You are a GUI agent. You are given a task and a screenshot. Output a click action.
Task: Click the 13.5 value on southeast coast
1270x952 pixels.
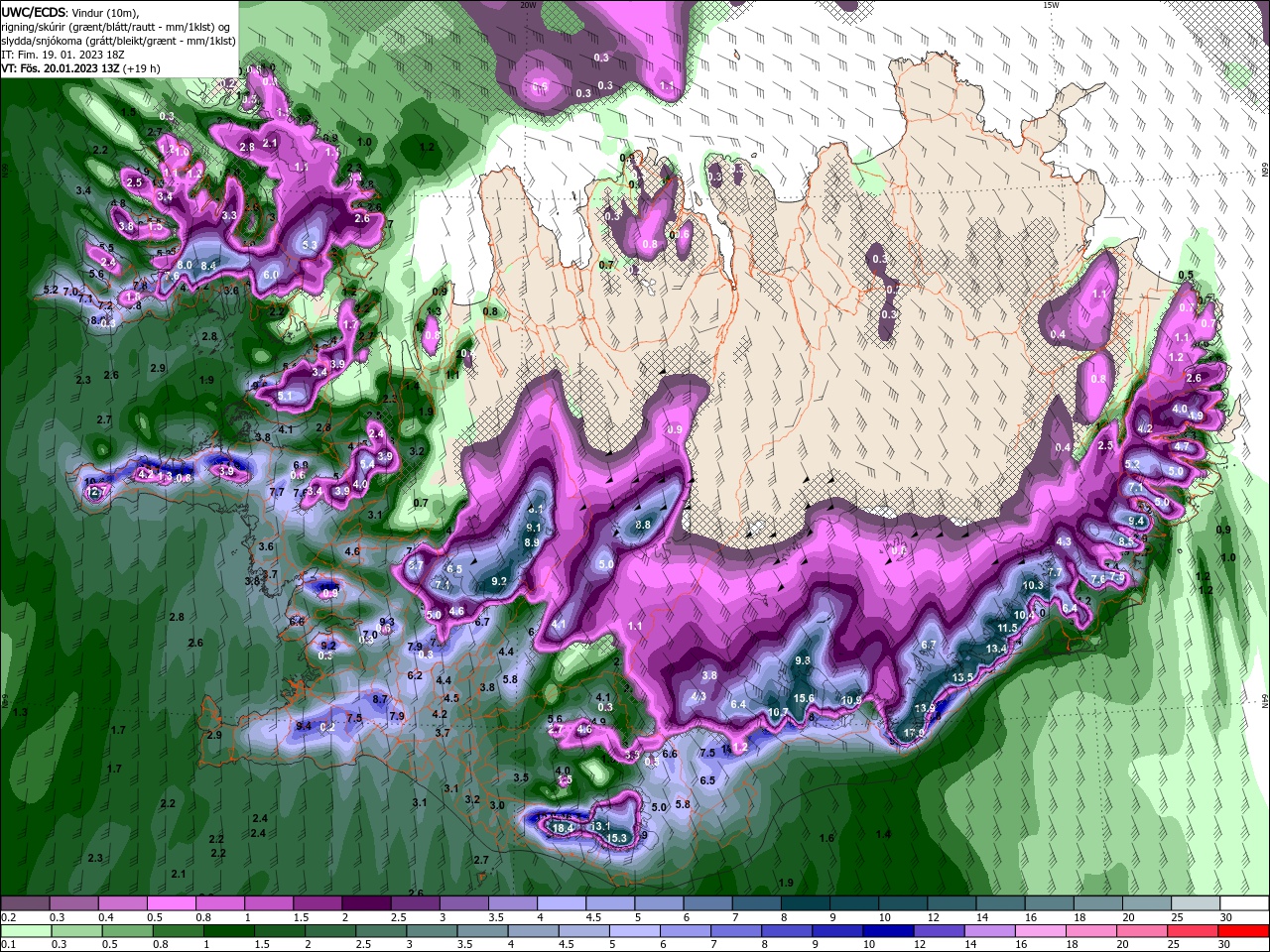963,677
